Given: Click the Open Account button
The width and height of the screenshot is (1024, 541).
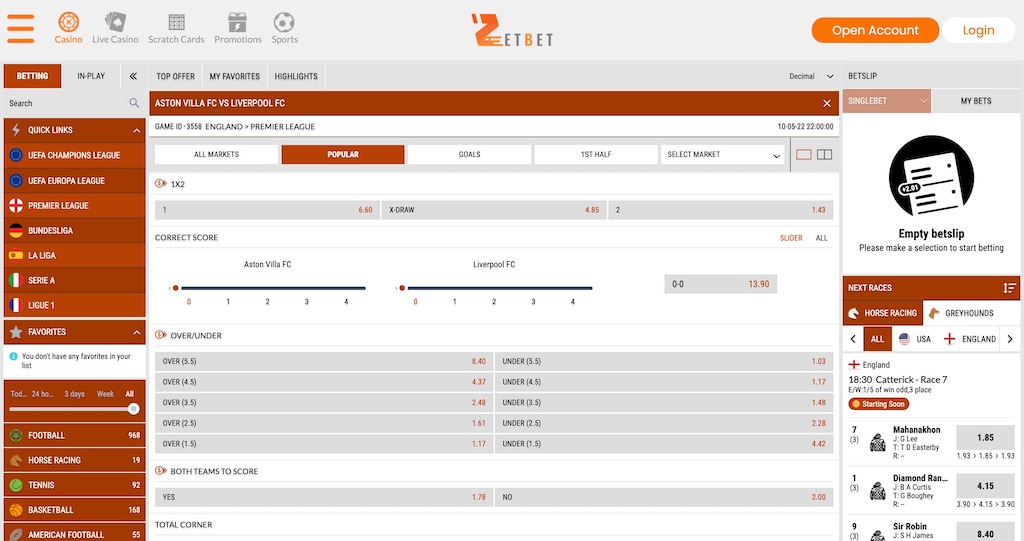Looking at the screenshot, I should (875, 30).
